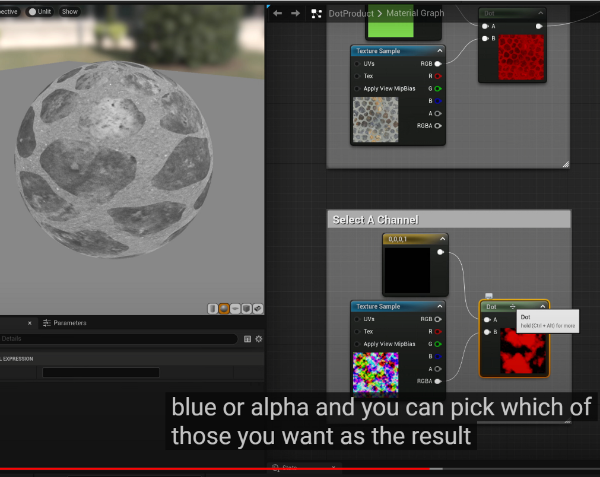Collapse the Dot node with cobblestone preview
Image resolution: width=600 pixels, height=477 pixels.
click(x=540, y=13)
